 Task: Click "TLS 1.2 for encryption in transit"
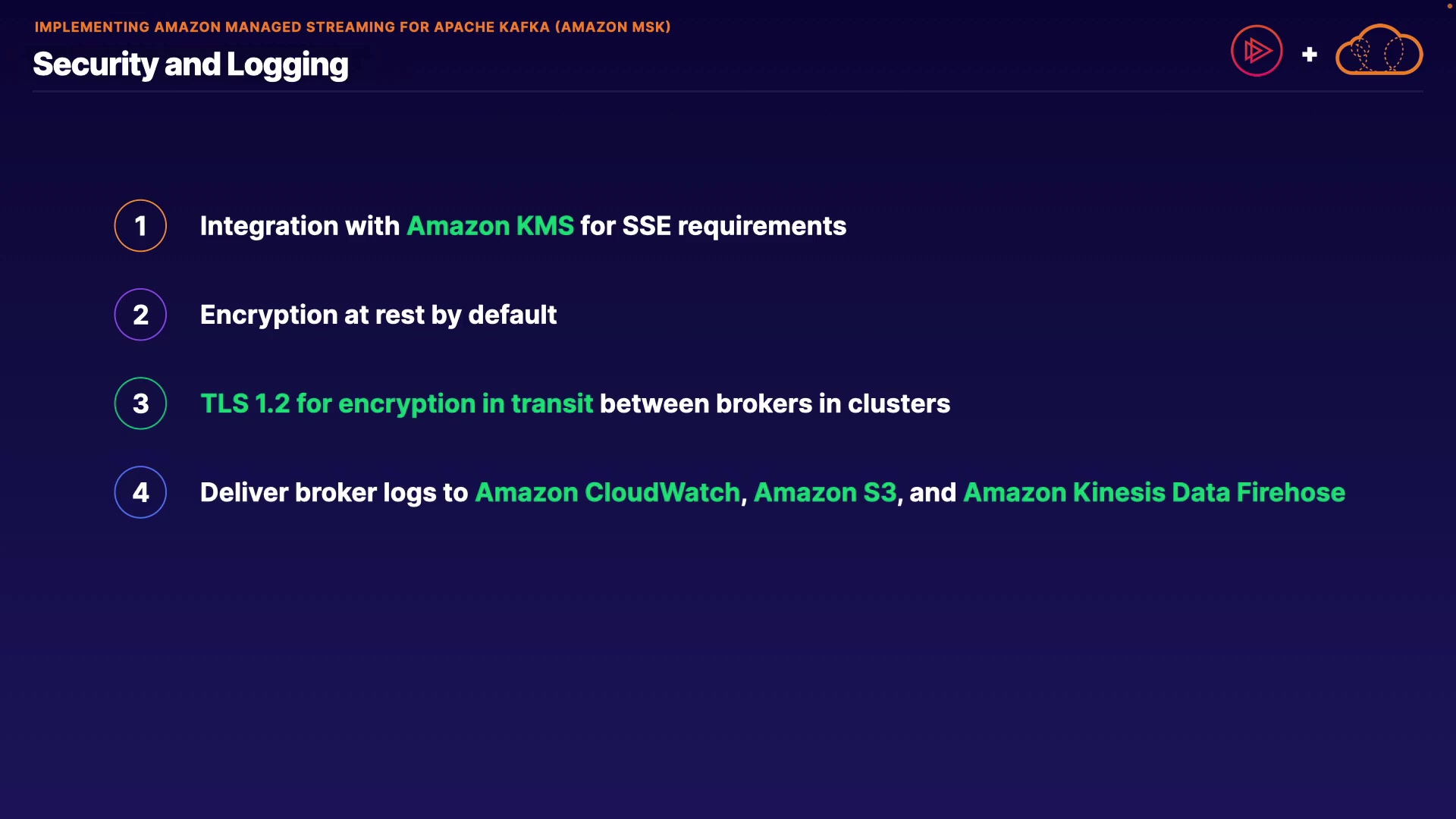pos(396,403)
